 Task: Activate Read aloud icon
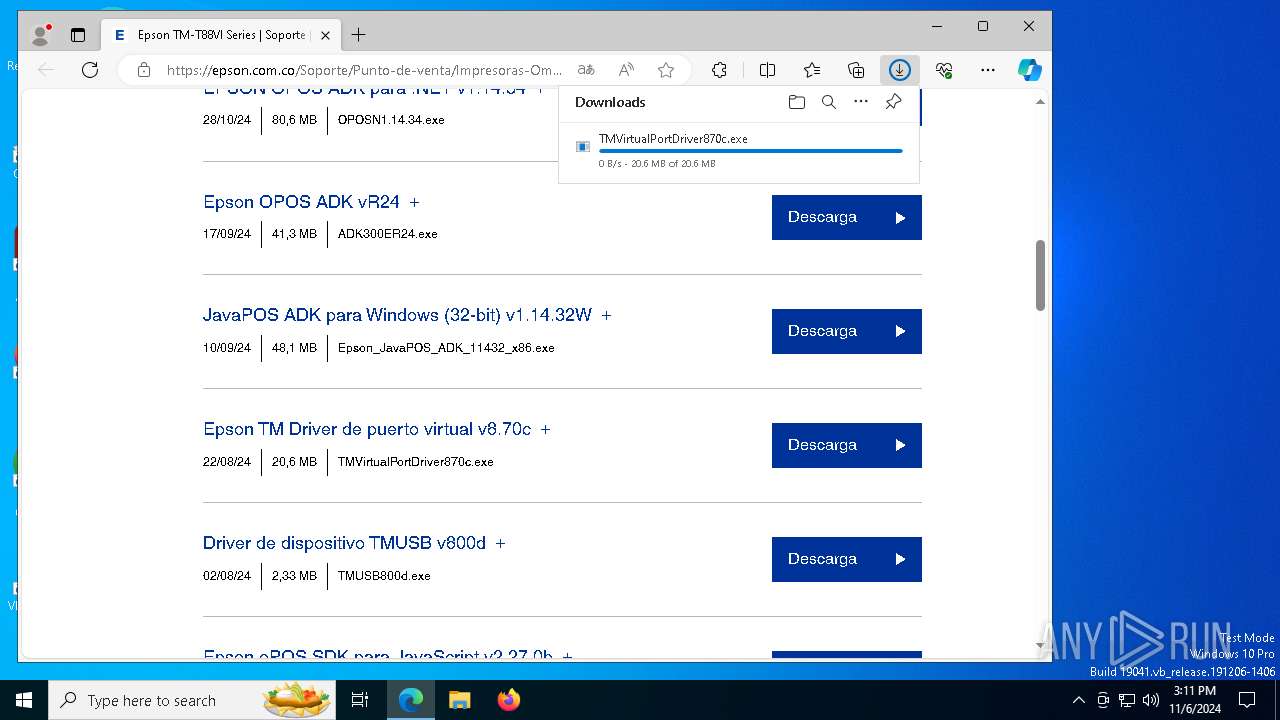click(626, 70)
